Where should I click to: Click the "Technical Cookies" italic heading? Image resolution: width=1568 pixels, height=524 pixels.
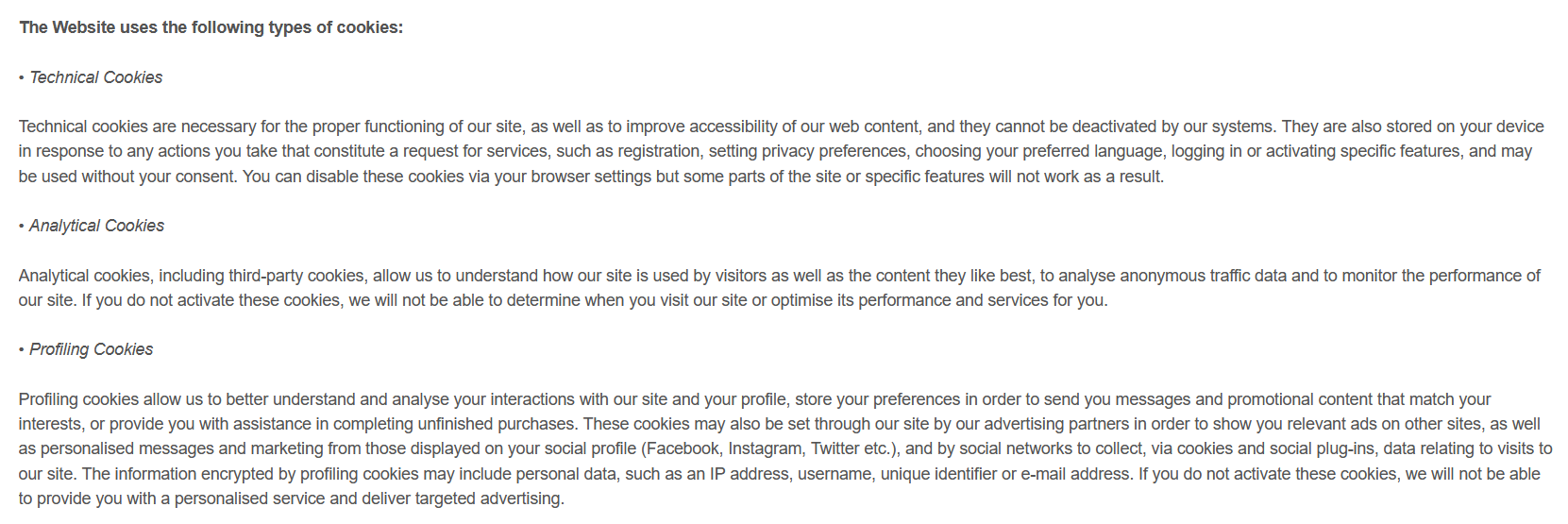pyautogui.click(x=96, y=77)
